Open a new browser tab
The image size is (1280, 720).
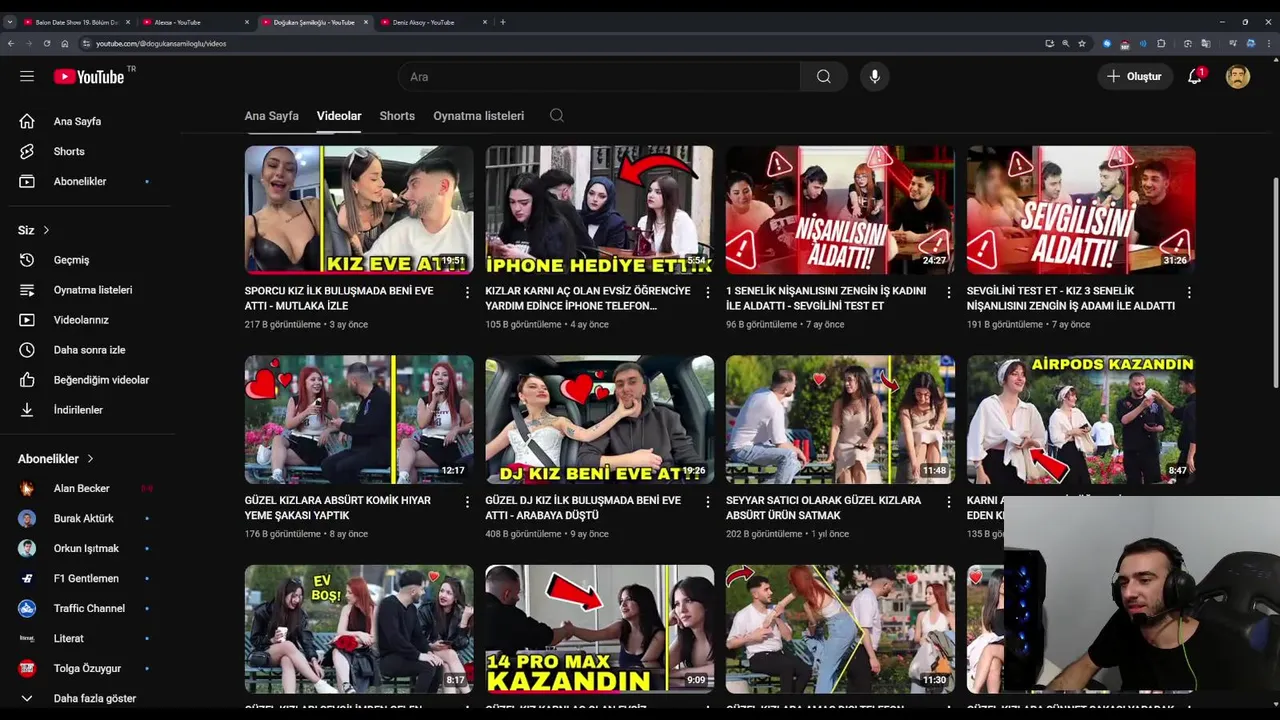tap(503, 22)
